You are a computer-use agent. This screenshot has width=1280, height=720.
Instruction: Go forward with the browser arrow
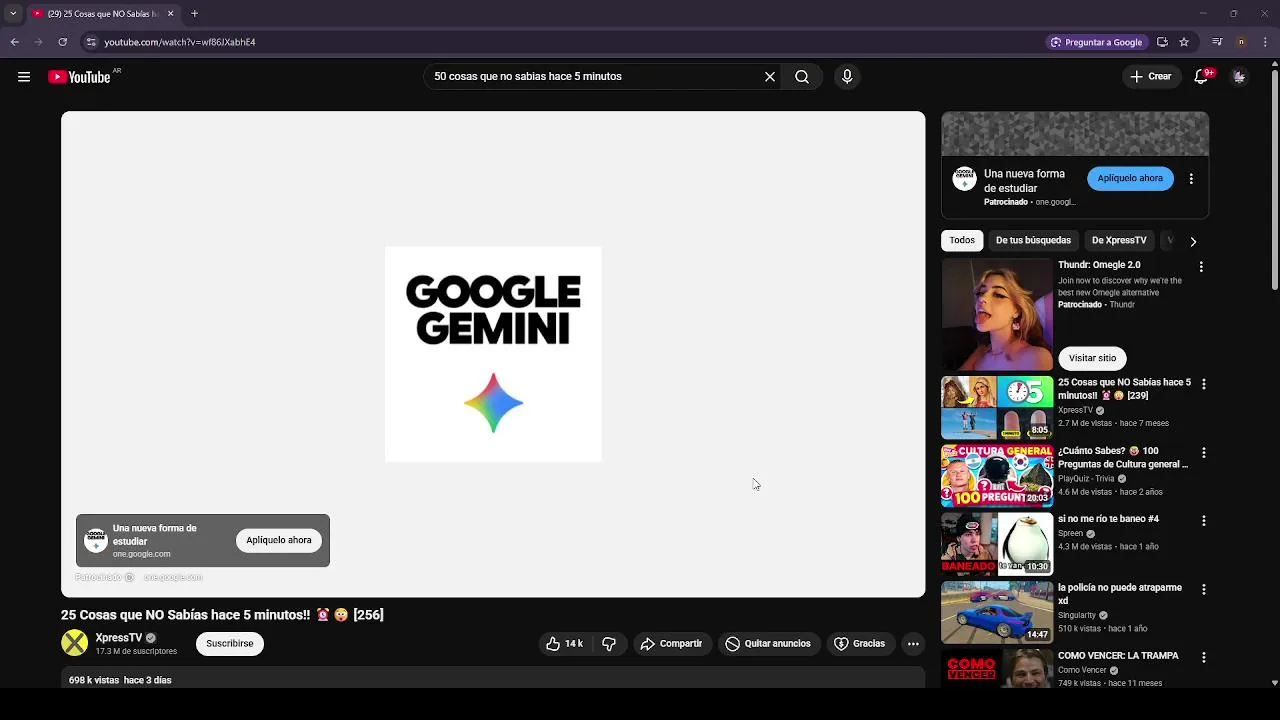pos(38,42)
